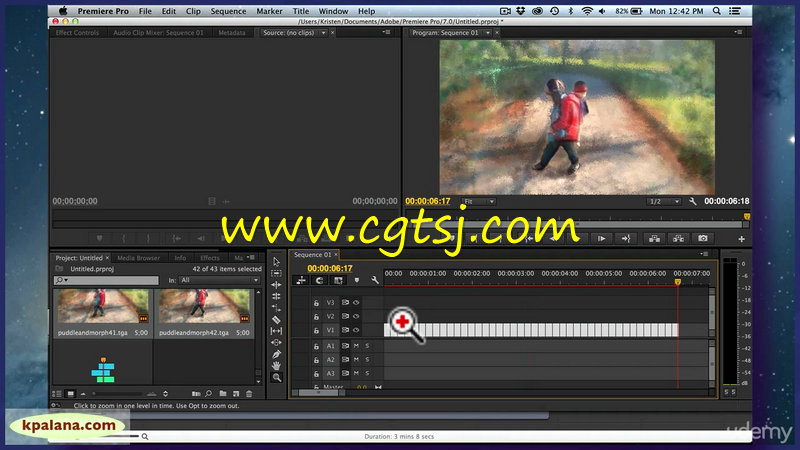The height and width of the screenshot is (450, 800).
Task: Switch to Effect Controls tab
Action: tap(77, 33)
